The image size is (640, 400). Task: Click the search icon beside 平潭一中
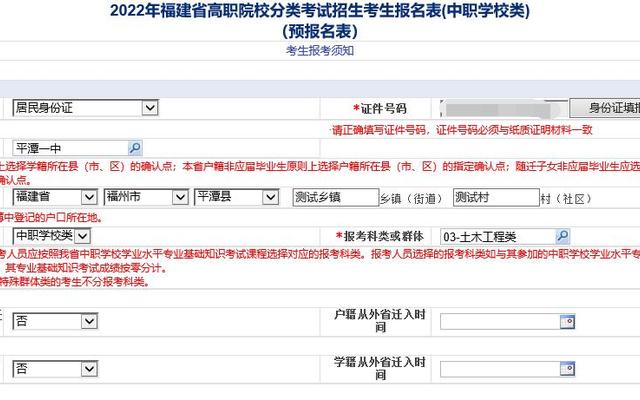coord(135,148)
